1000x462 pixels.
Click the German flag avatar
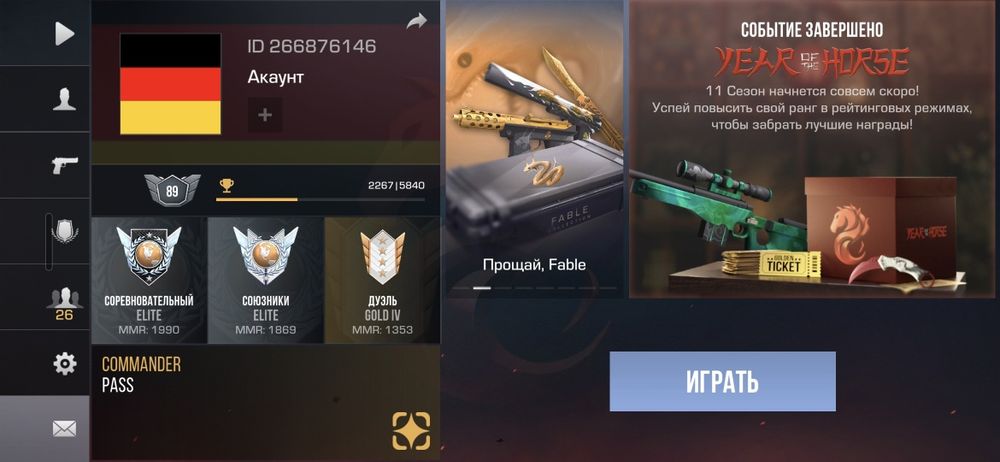click(x=170, y=84)
